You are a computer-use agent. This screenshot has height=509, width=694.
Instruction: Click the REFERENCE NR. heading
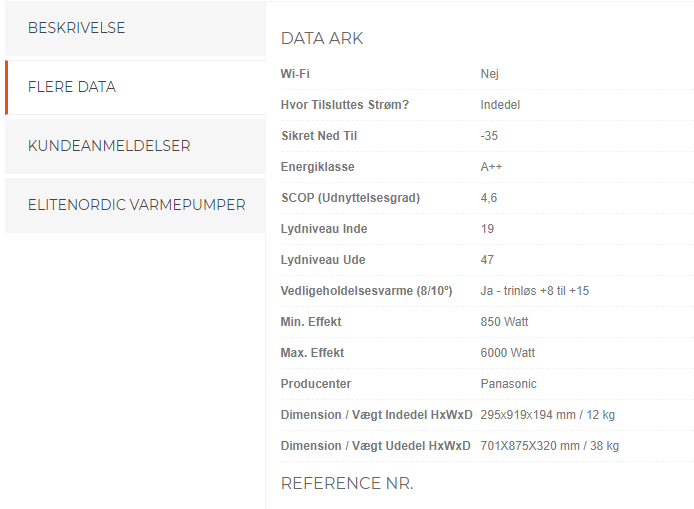pos(347,483)
